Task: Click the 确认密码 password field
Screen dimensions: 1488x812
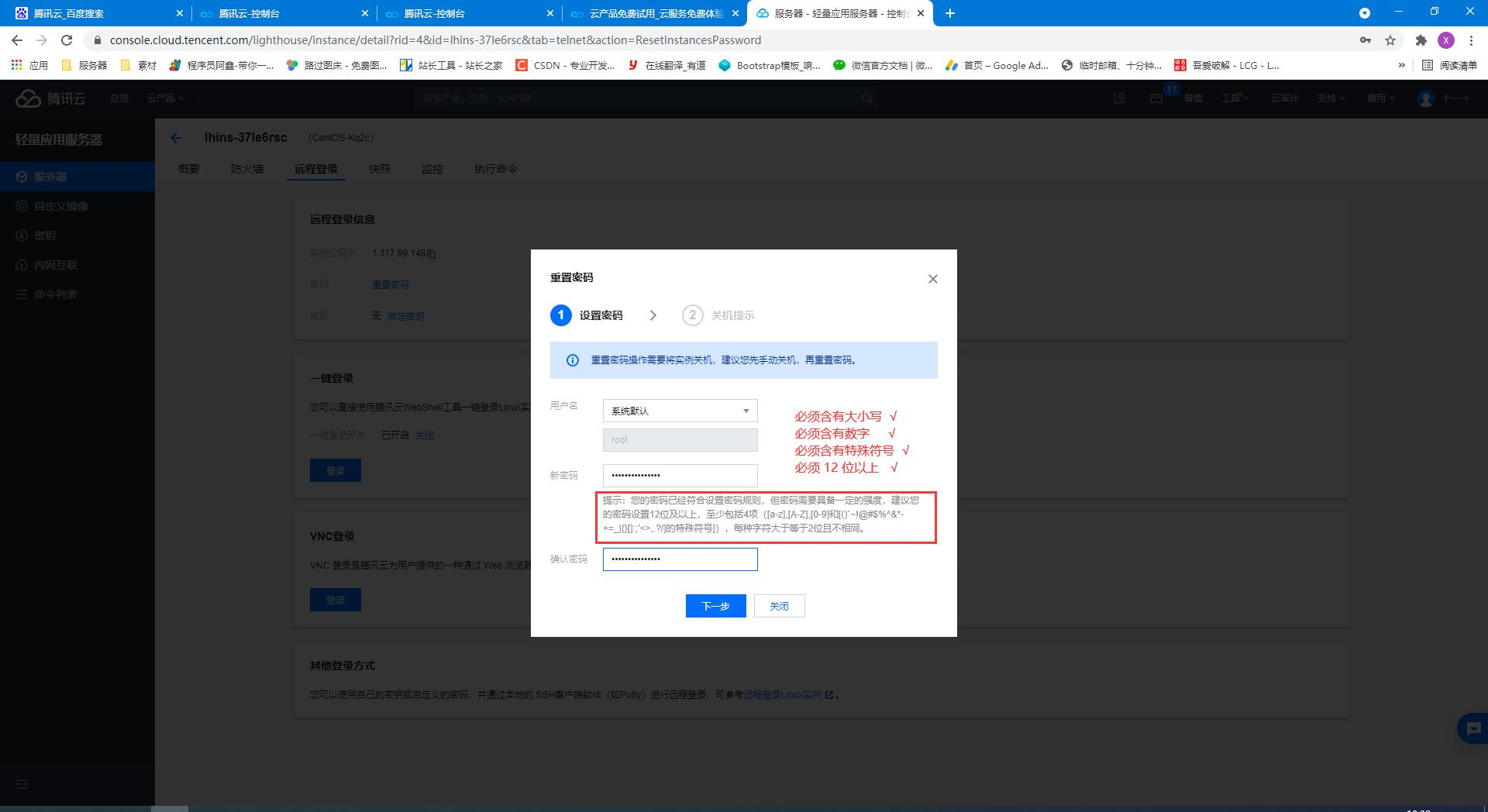Action: click(x=680, y=559)
